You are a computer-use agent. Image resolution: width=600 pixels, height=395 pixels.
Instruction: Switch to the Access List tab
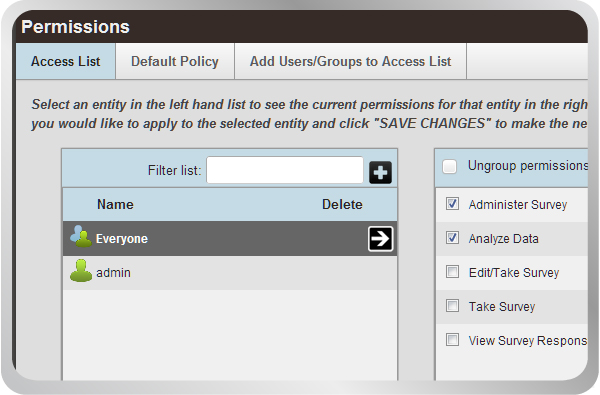65,61
